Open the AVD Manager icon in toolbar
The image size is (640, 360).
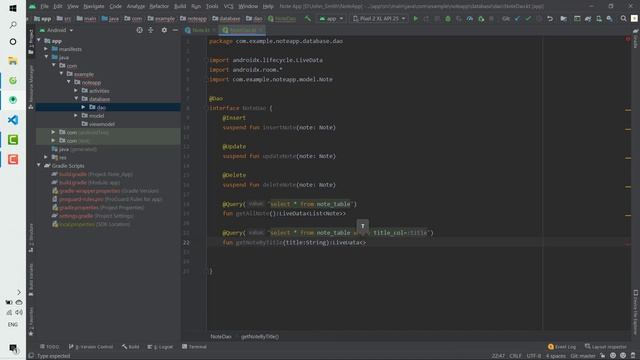pyautogui.click(x=599, y=19)
